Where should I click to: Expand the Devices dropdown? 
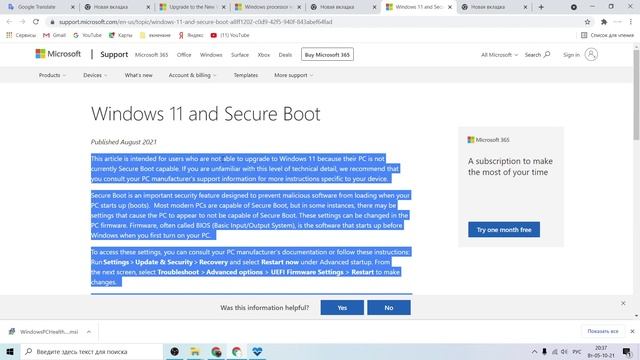[95, 75]
